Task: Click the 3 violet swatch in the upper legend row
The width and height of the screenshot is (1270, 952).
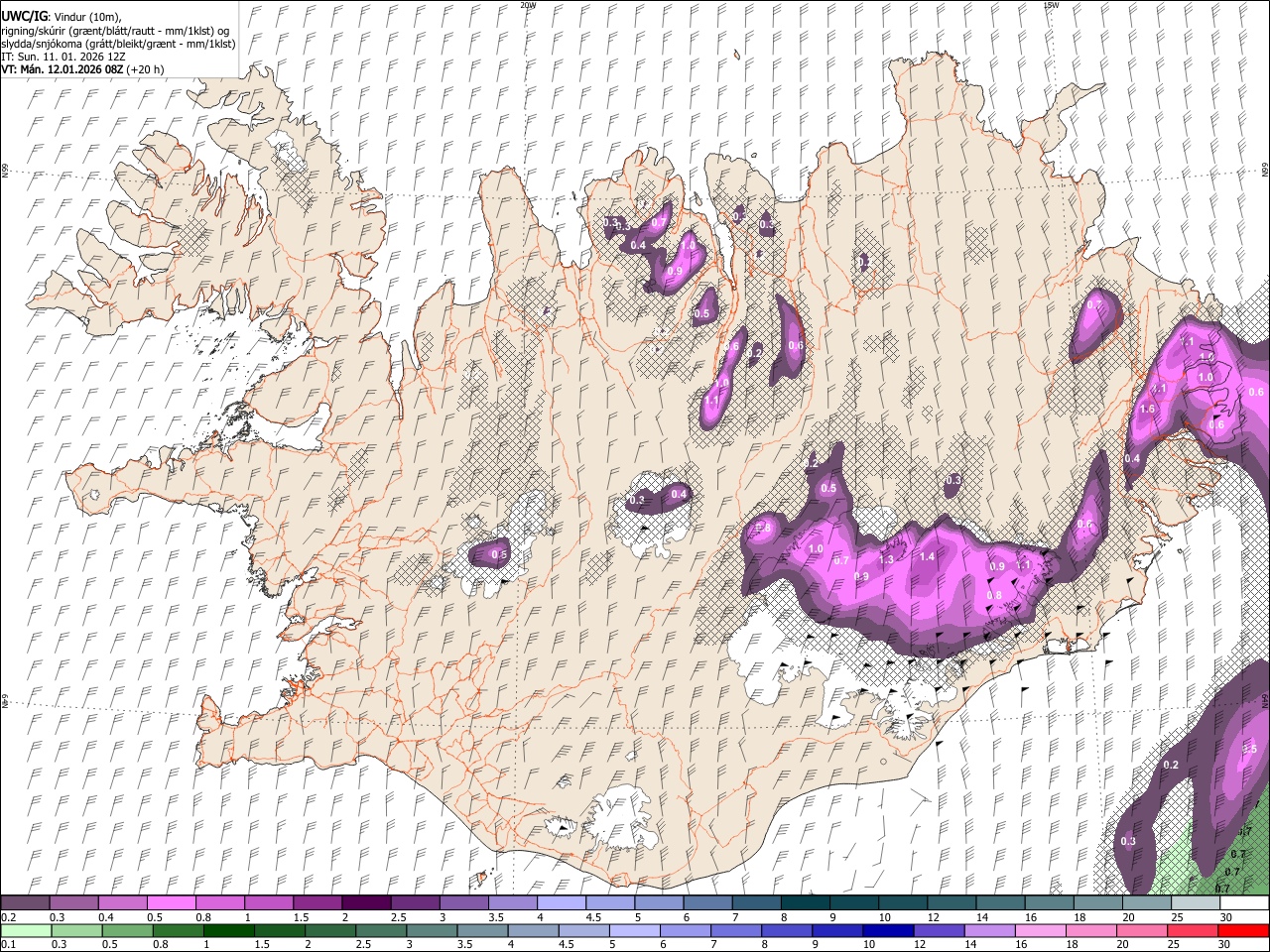Action: click(462, 903)
